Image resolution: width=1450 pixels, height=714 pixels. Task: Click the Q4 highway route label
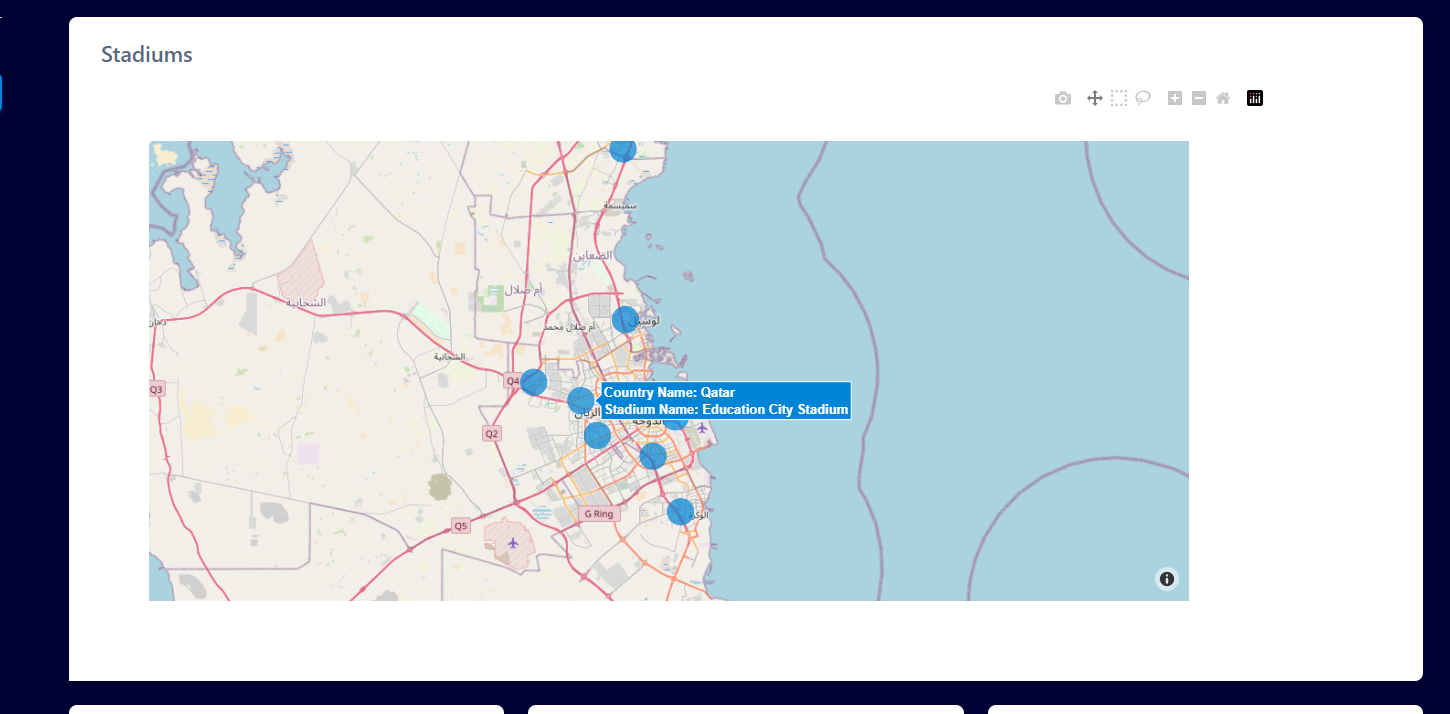point(513,378)
